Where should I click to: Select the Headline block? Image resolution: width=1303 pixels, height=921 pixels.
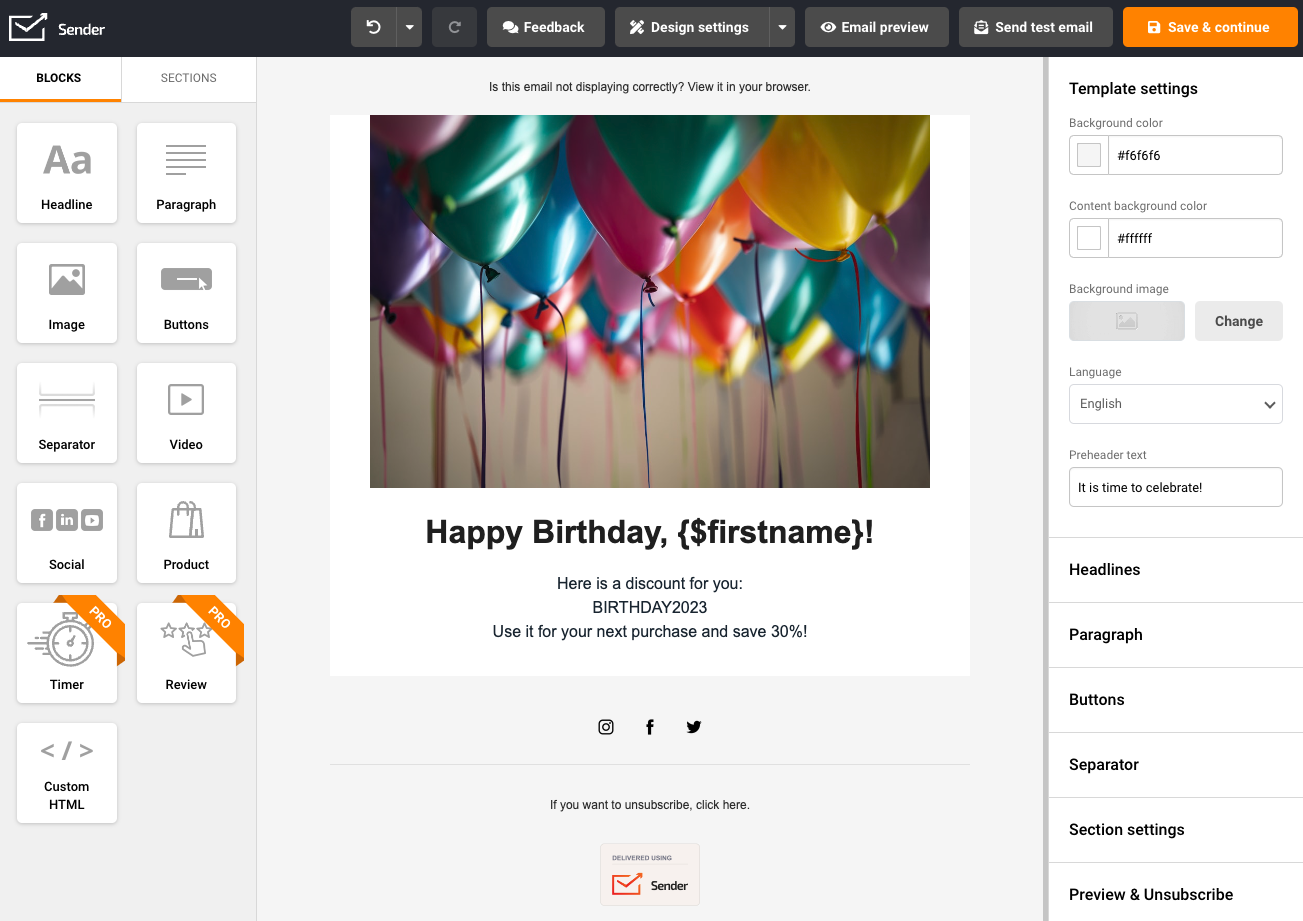coord(67,173)
